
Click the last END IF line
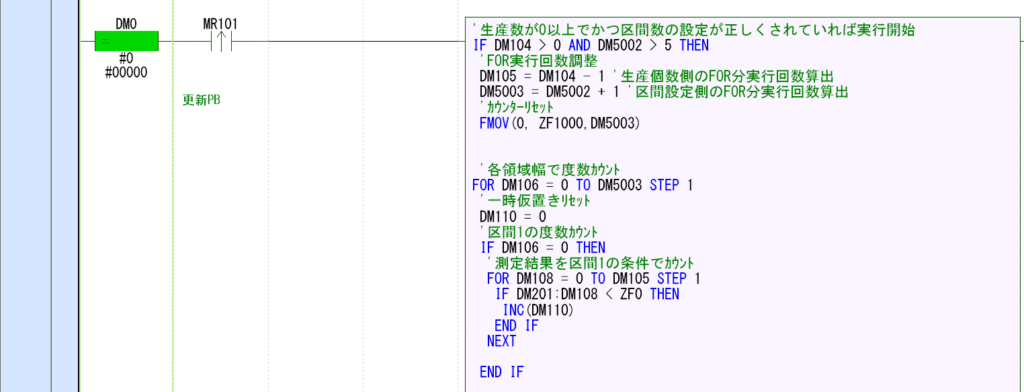502,372
